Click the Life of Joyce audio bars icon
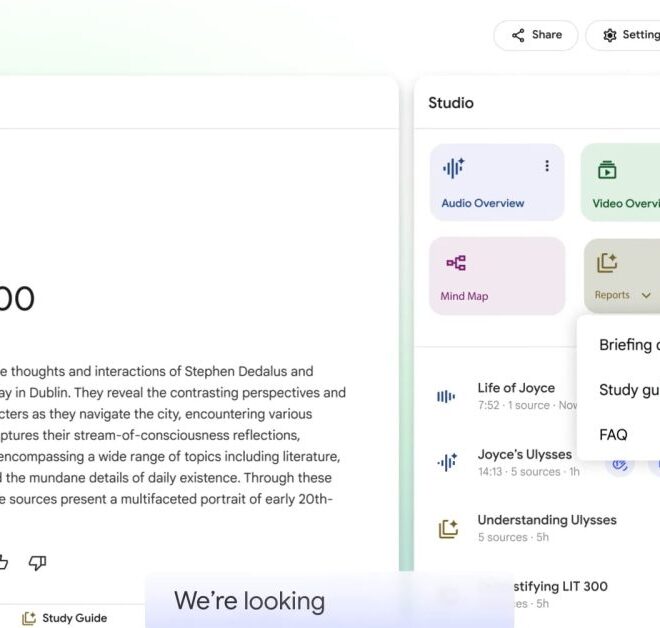This screenshot has height=628, width=660. (446, 396)
